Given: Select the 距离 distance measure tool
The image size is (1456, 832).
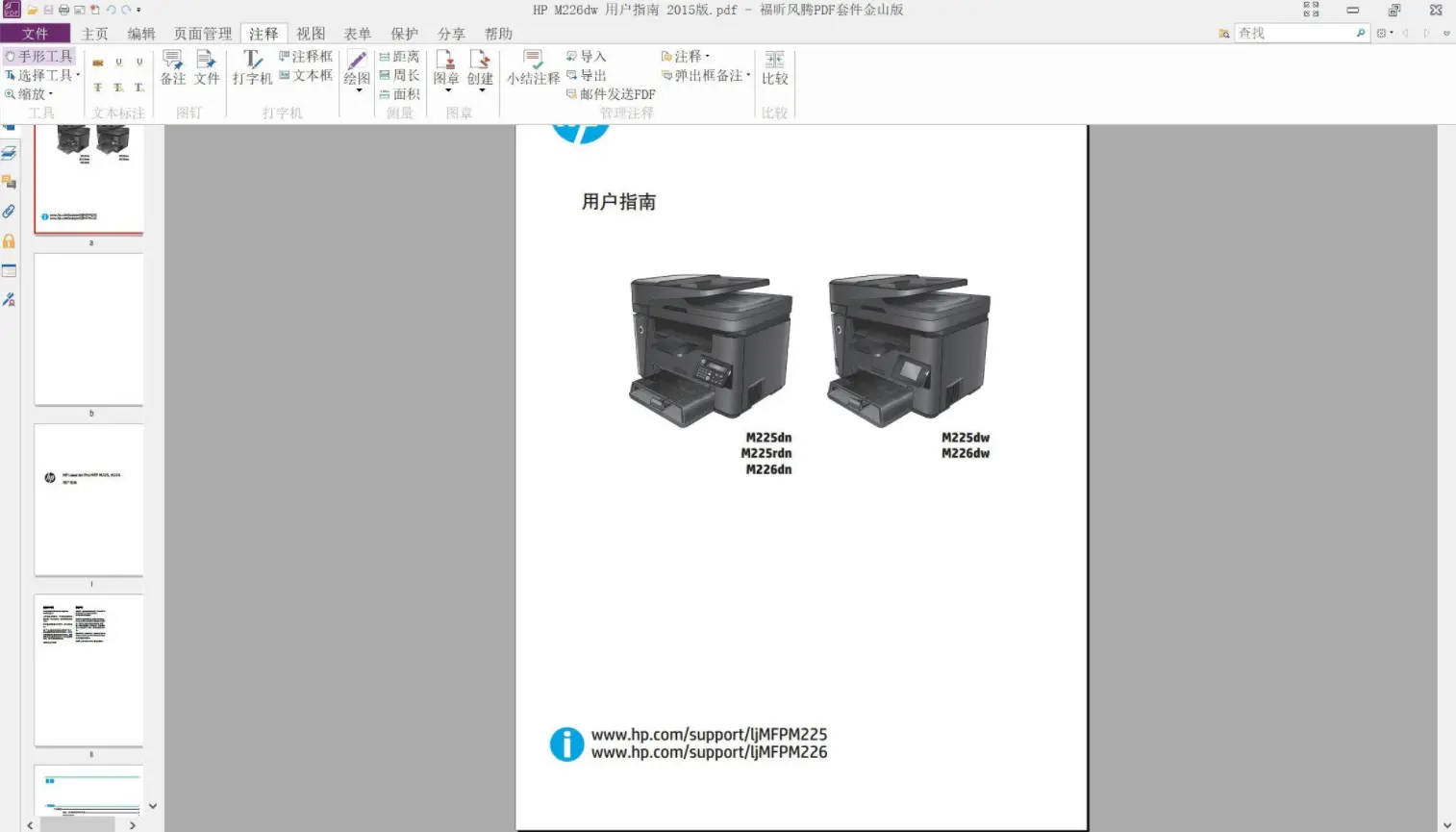Looking at the screenshot, I should pyautogui.click(x=399, y=57).
